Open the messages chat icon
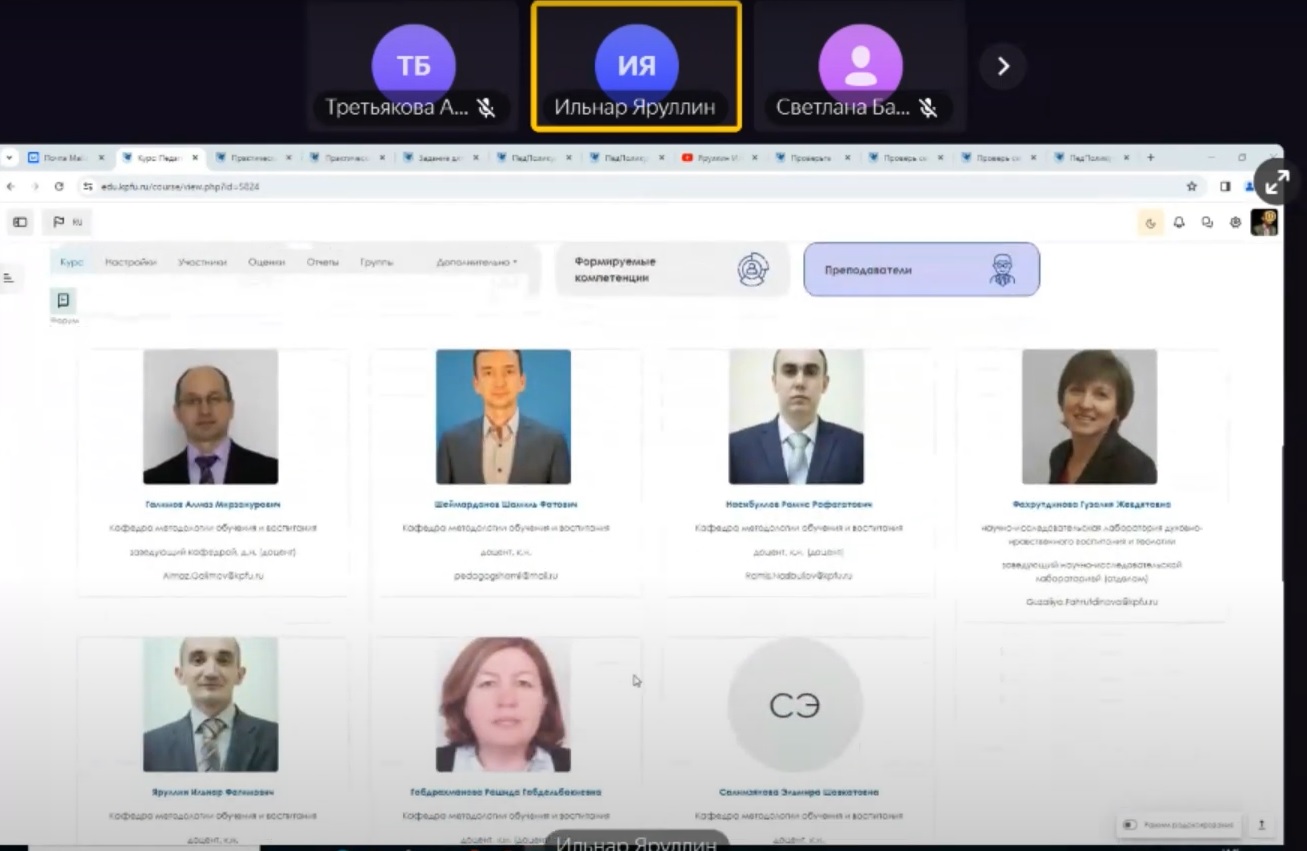The height and width of the screenshot is (851, 1307). [1207, 223]
